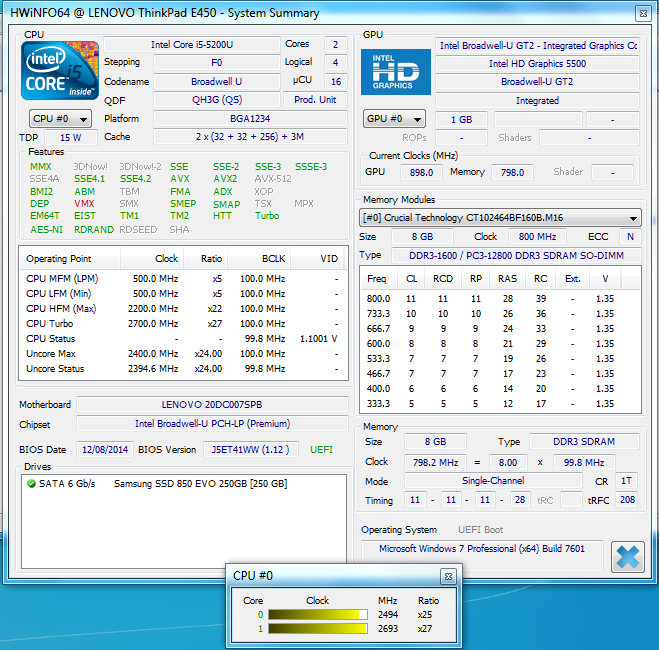This screenshot has width=659, height=650.
Task: Click the Intel HD Graphics logo
Action: [395, 72]
